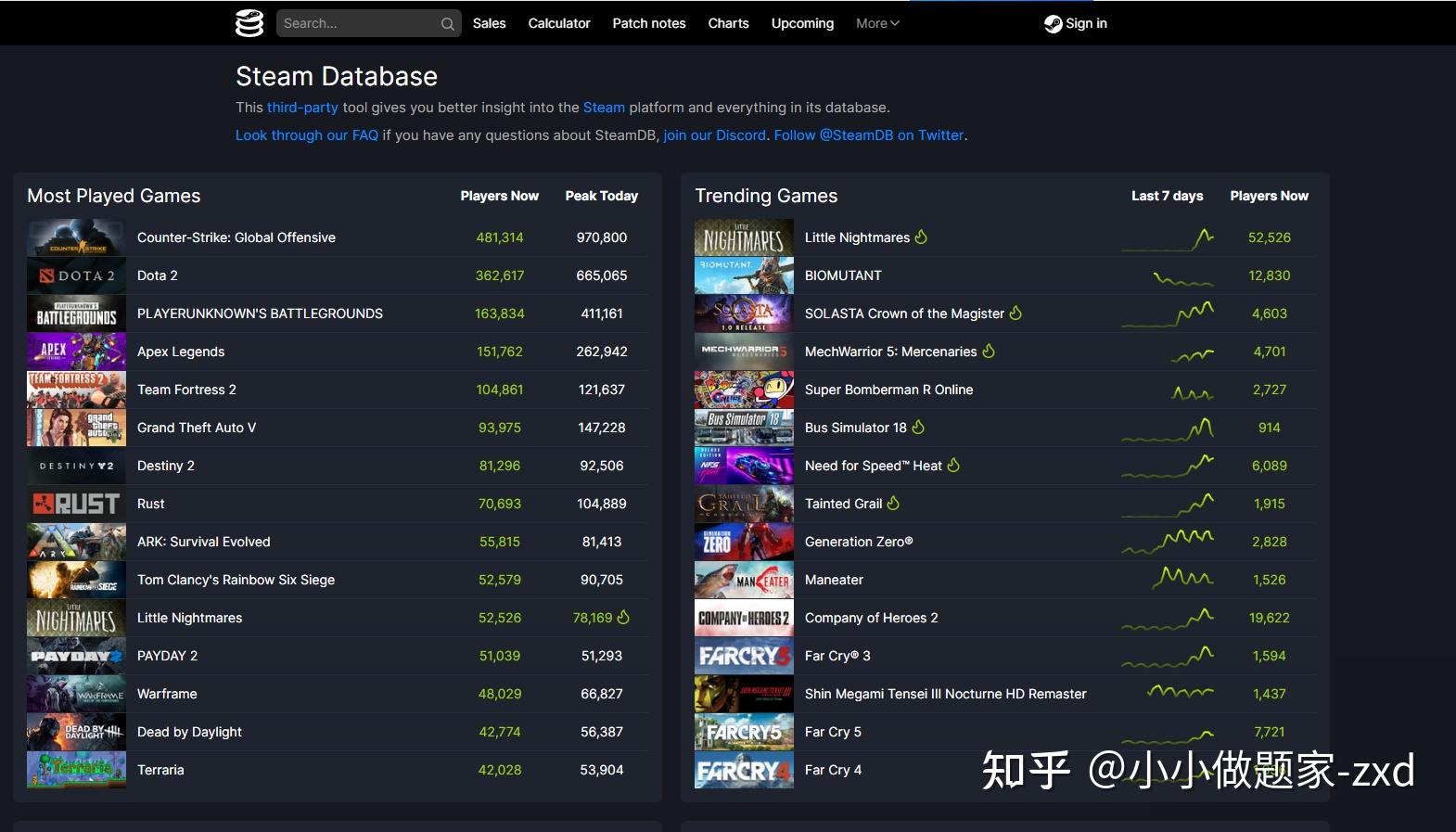
Task: Click flame icon next to SOLASTA Crown of the Magister
Action: click(x=1015, y=313)
